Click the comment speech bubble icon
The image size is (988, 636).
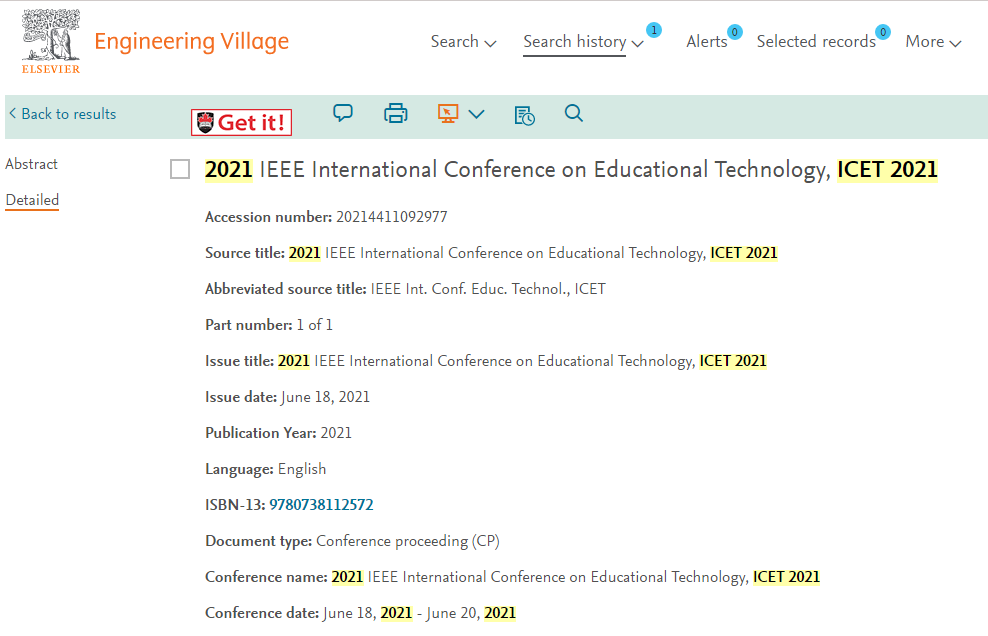343,113
